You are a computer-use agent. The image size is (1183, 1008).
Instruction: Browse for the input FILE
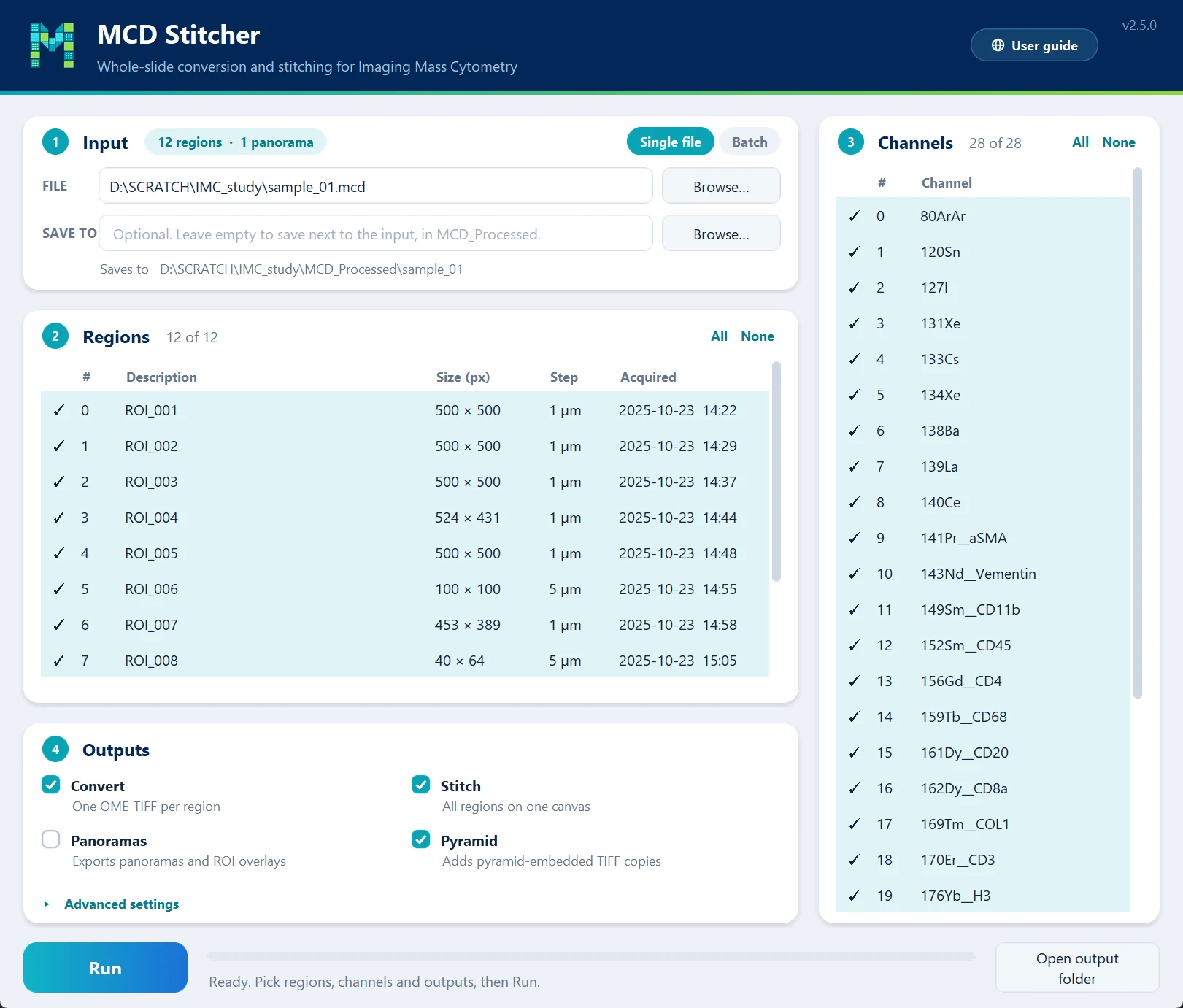pyautogui.click(x=721, y=186)
